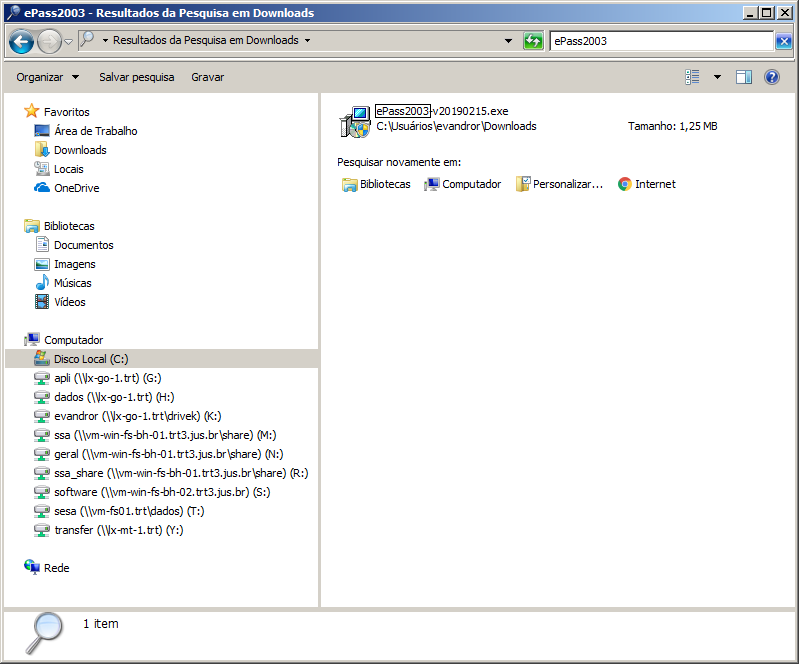The width and height of the screenshot is (799, 664).
Task: Maximize the ePass2003 search window
Action: (x=766, y=13)
